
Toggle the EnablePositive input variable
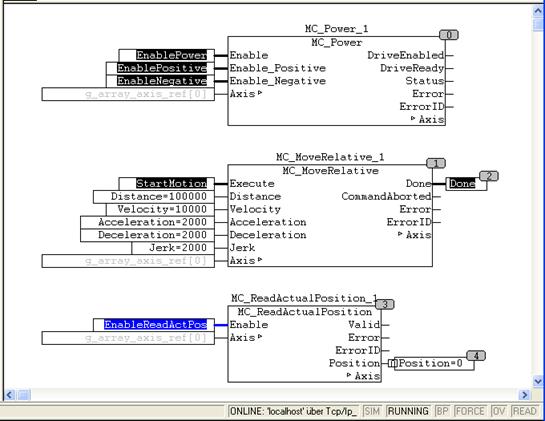point(160,68)
